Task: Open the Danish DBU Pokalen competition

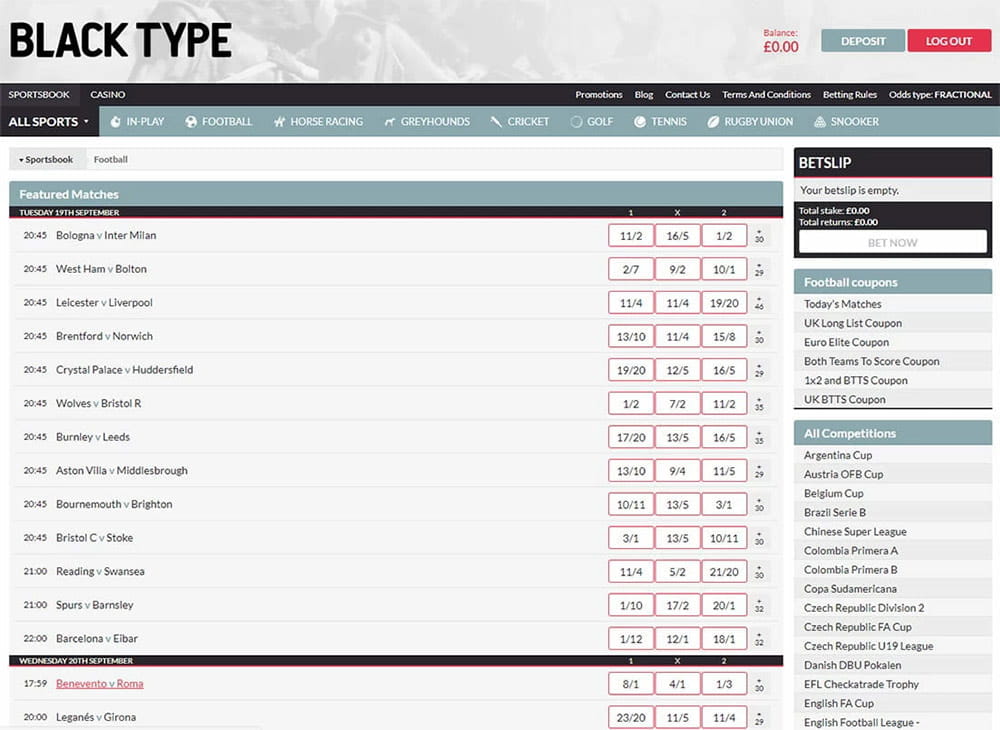Action: pos(853,666)
